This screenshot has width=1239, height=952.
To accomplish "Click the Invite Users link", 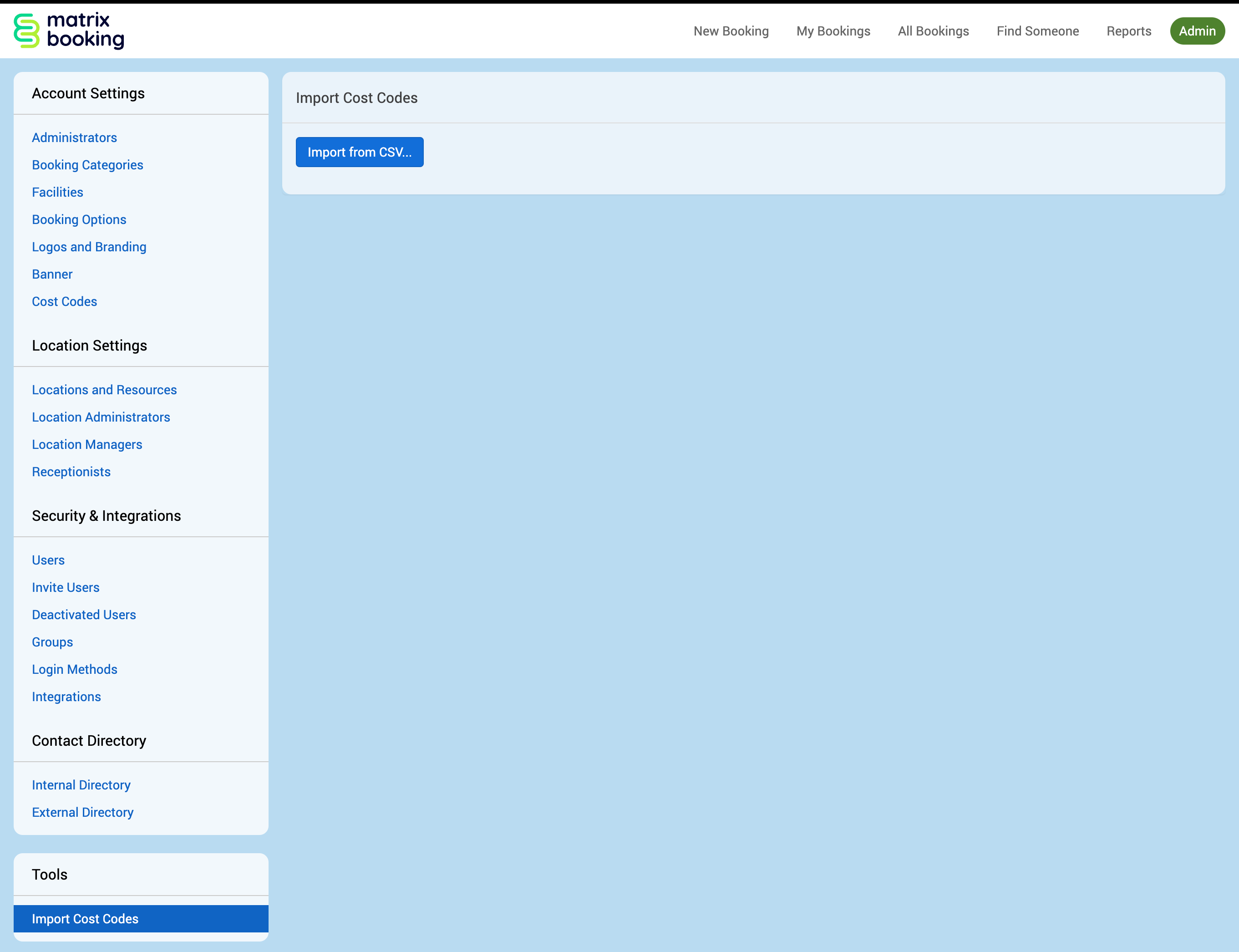I will (65, 588).
